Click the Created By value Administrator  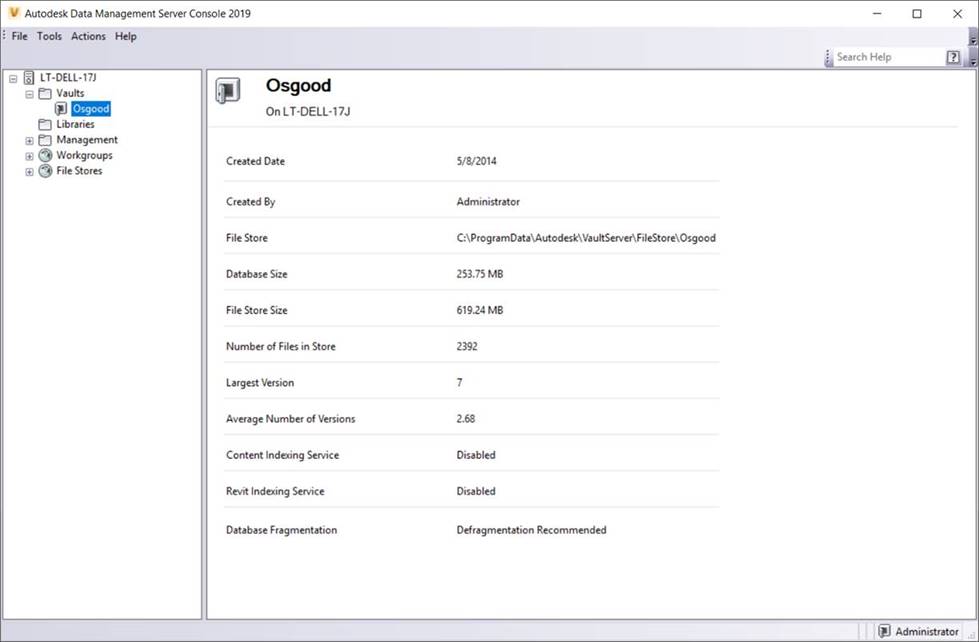point(488,202)
